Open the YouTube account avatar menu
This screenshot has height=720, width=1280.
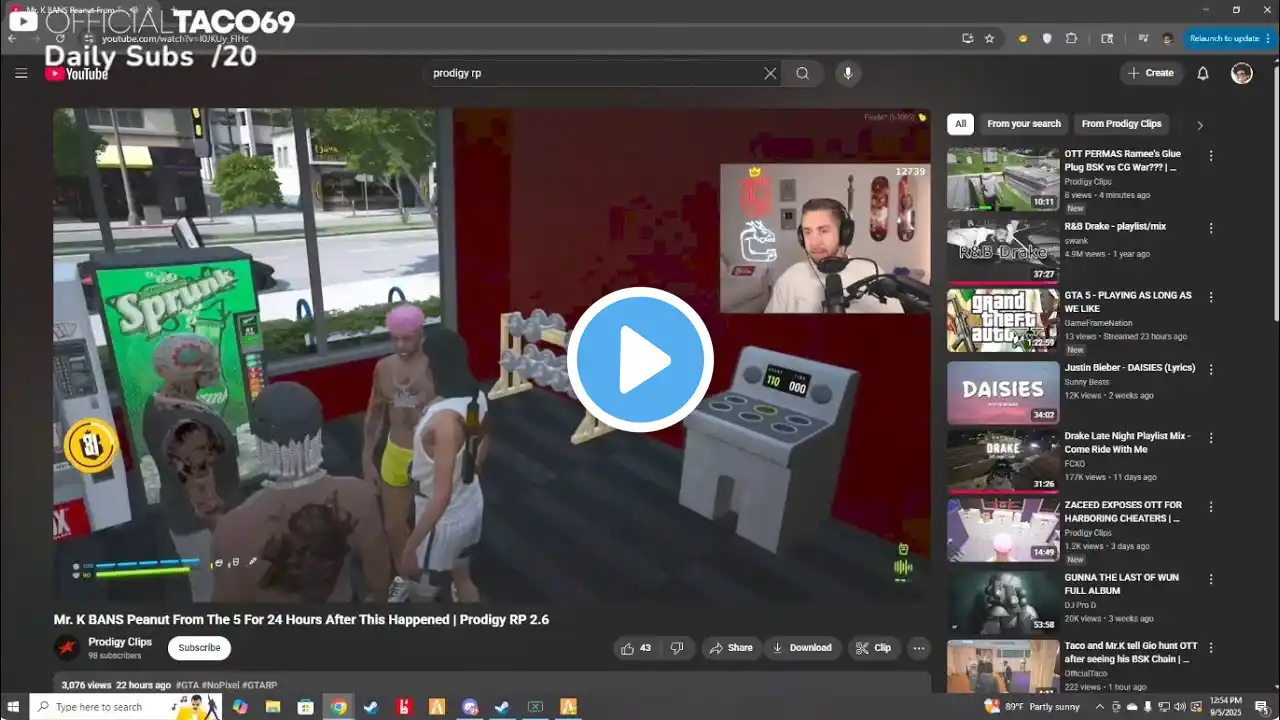click(x=1242, y=73)
